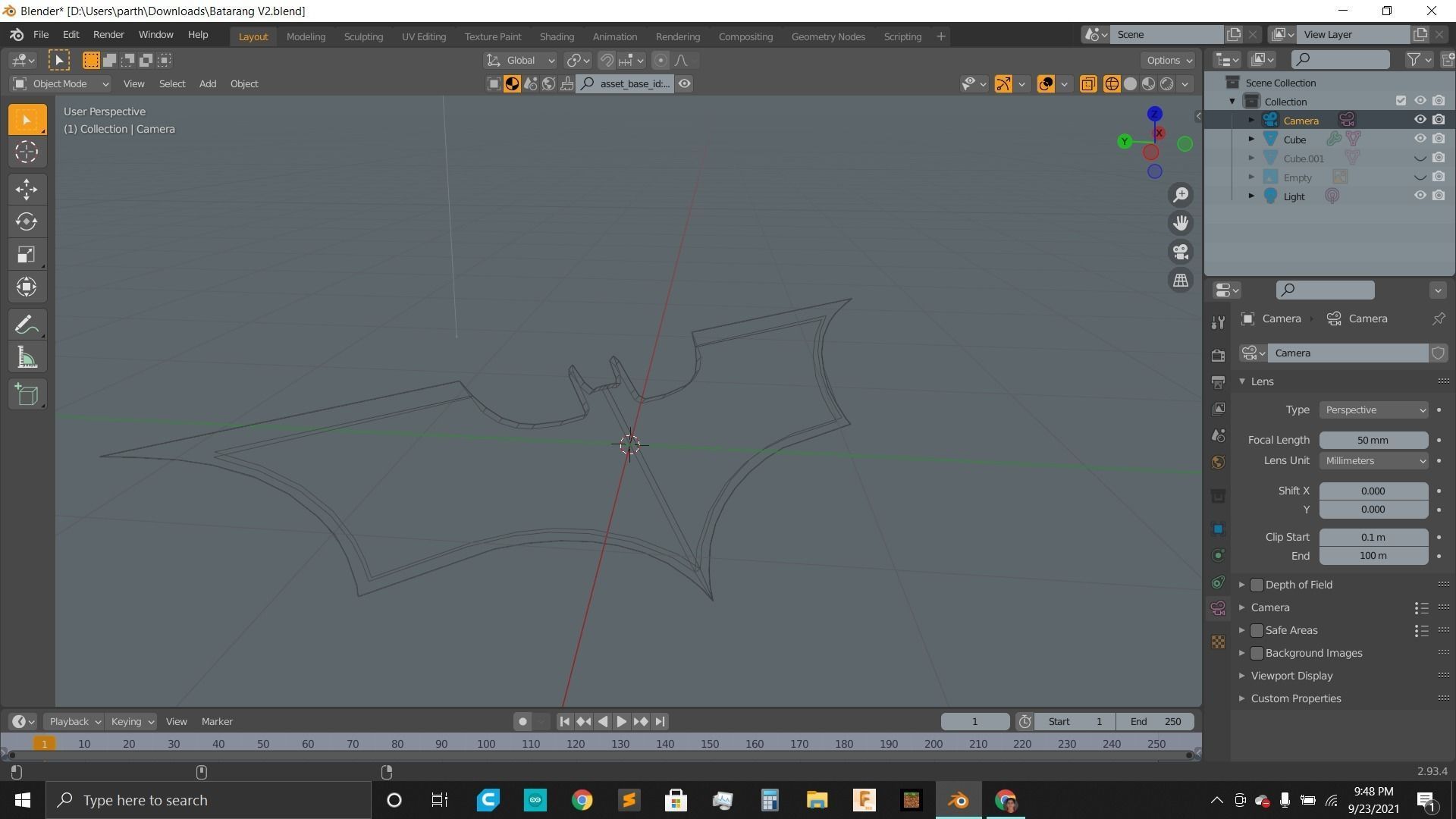Select the Cursor tool in viewport toolbar
The width and height of the screenshot is (1456, 819).
[x=27, y=152]
